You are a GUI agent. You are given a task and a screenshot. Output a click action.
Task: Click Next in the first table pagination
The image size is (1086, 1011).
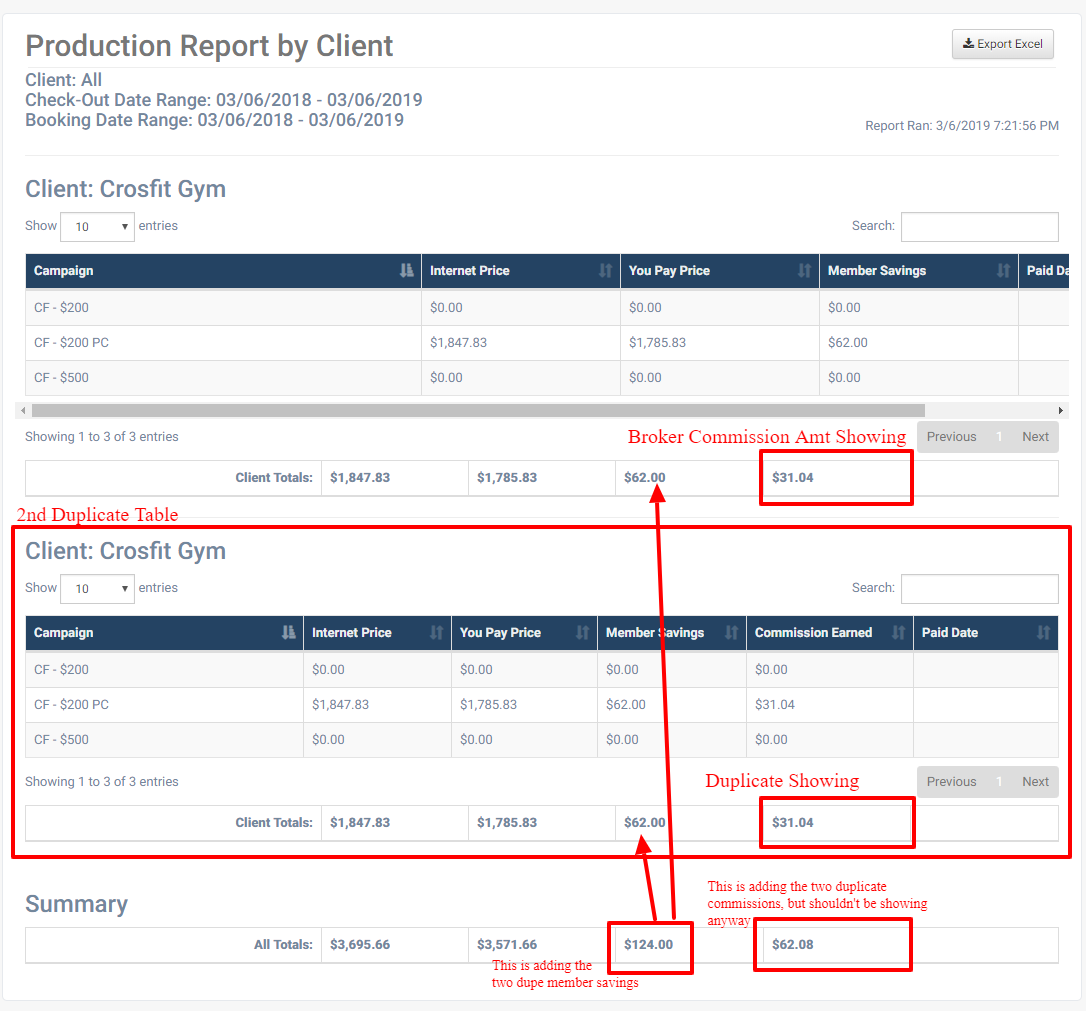coord(1035,436)
